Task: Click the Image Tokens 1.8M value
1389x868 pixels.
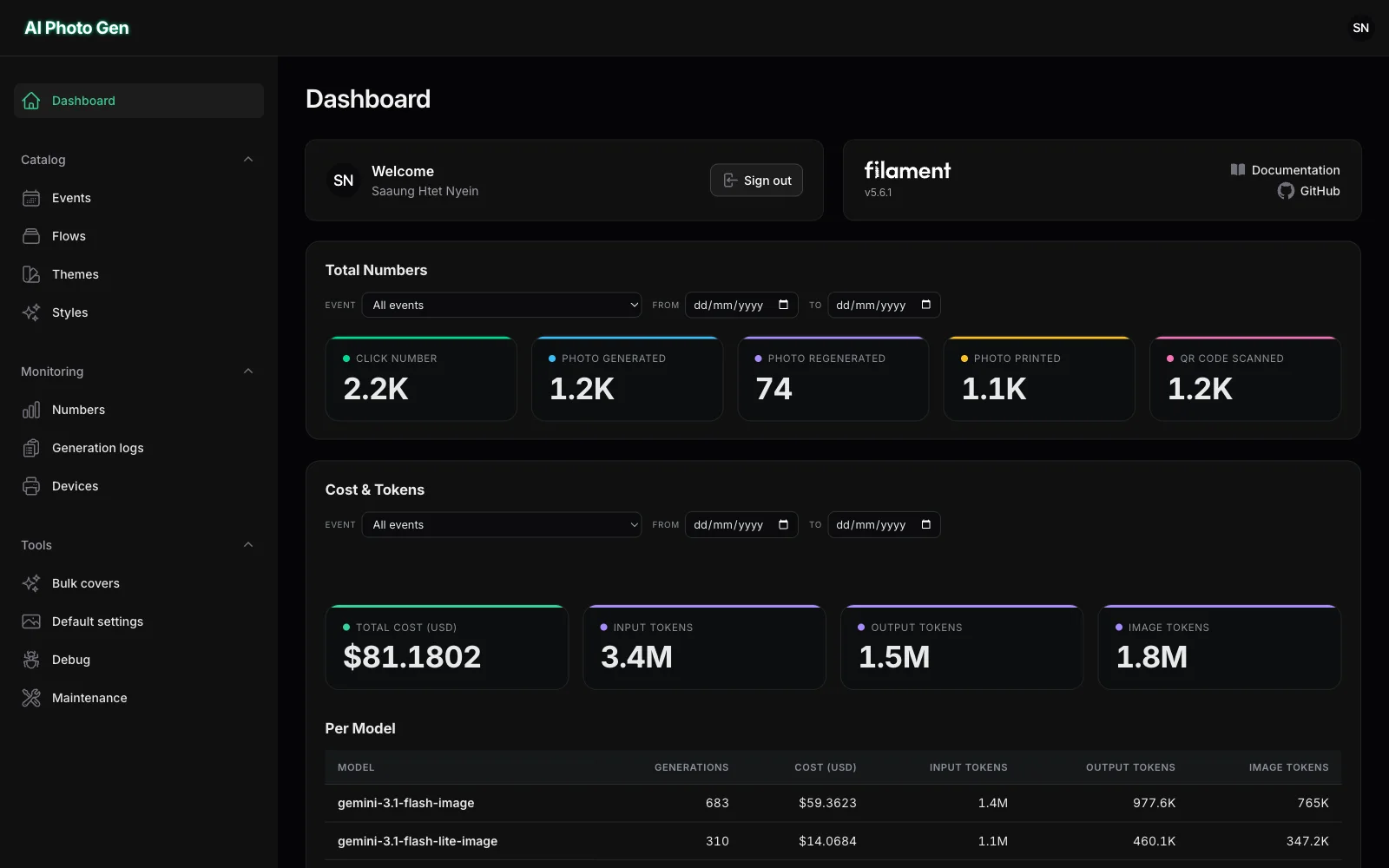Action: (1152, 657)
